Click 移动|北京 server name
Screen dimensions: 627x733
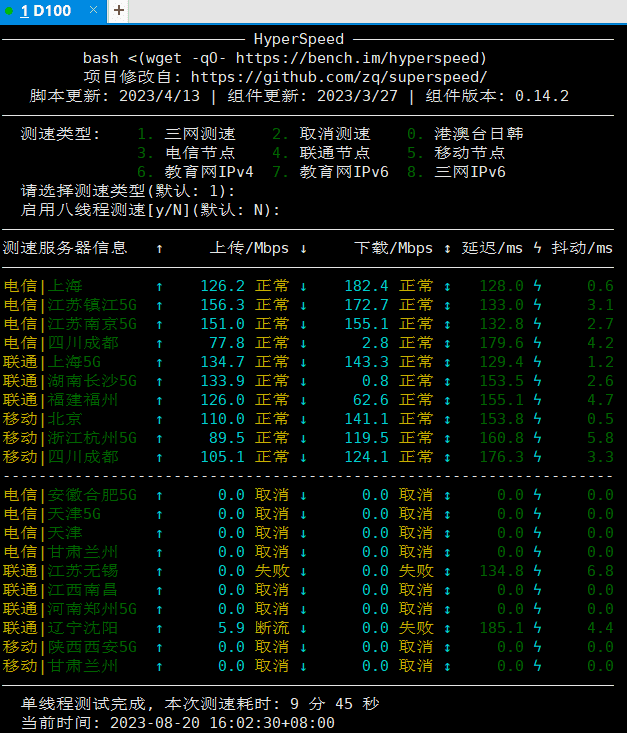(43, 419)
